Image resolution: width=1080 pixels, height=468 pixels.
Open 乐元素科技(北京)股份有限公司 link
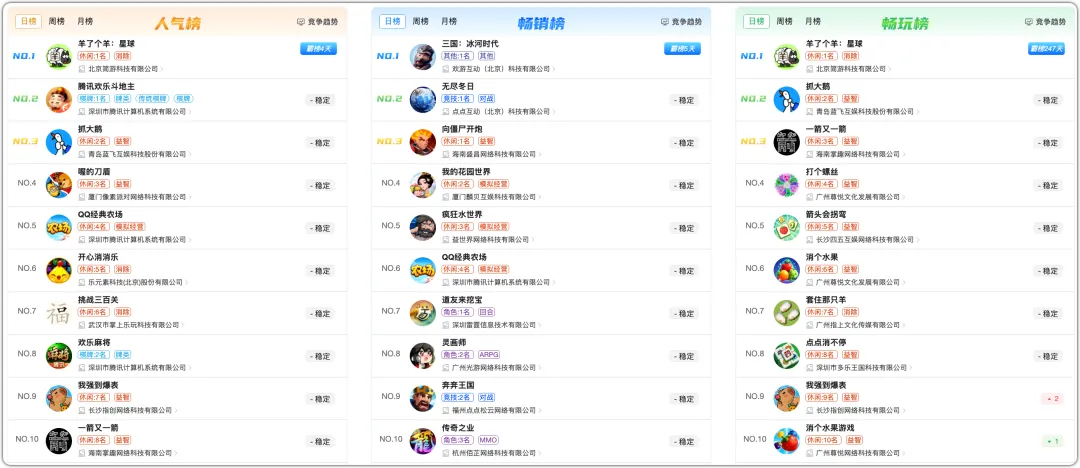coord(131,283)
